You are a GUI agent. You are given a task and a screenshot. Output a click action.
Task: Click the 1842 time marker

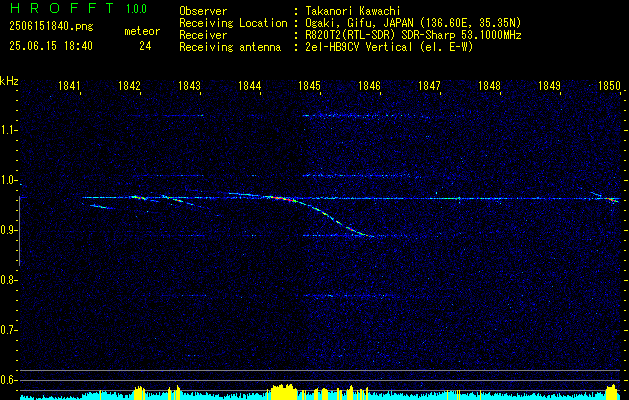pyautogui.click(x=130, y=85)
